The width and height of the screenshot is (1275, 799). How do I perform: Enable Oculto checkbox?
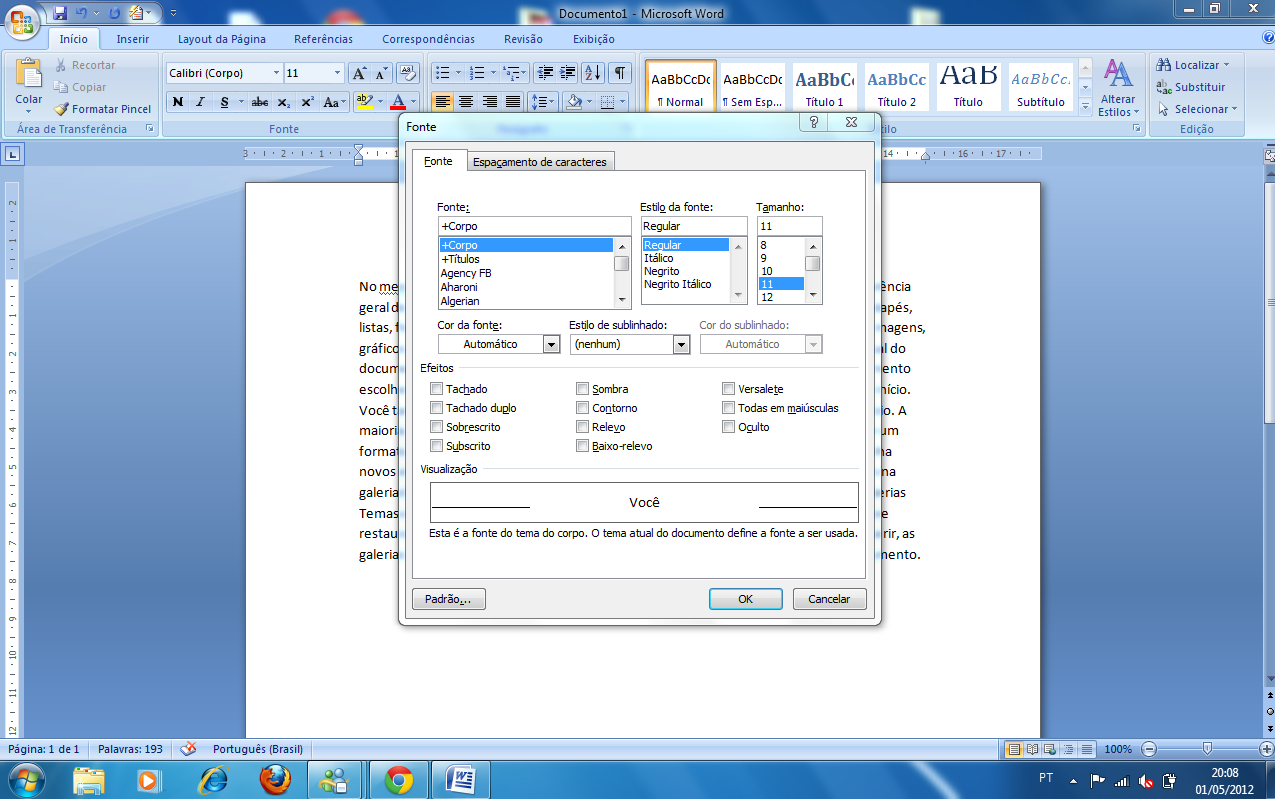coord(728,427)
